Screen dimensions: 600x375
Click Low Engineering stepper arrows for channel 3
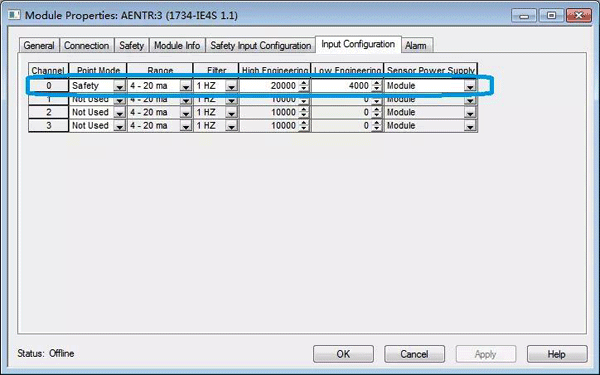tap(377, 126)
